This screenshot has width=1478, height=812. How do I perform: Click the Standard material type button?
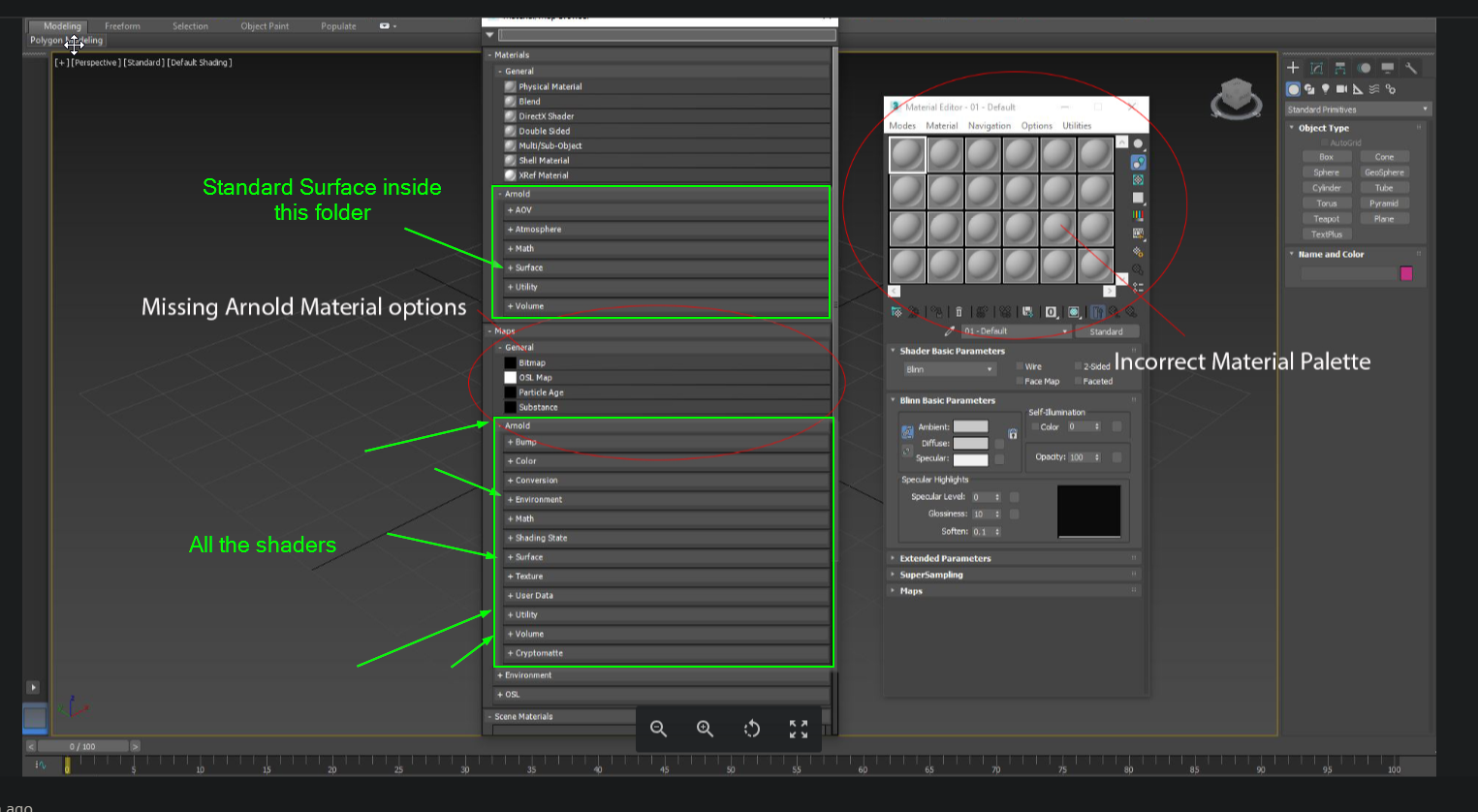coord(1106,331)
